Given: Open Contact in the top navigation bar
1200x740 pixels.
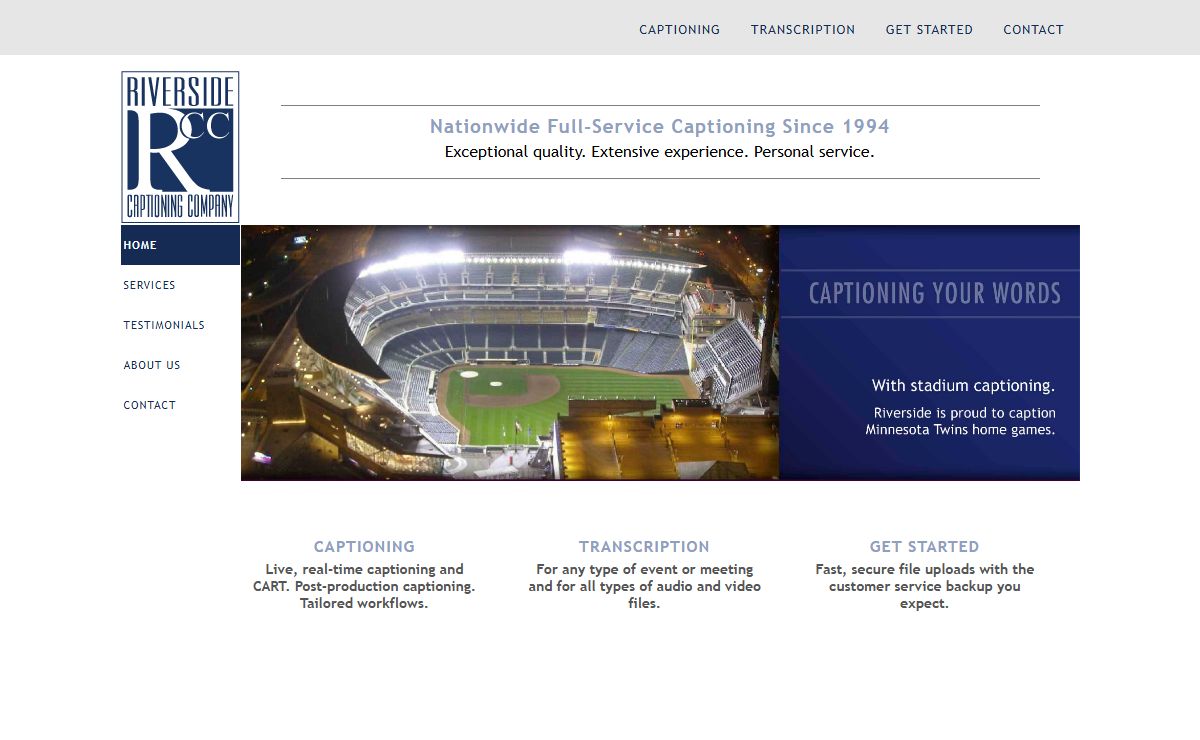Looking at the screenshot, I should (1034, 30).
